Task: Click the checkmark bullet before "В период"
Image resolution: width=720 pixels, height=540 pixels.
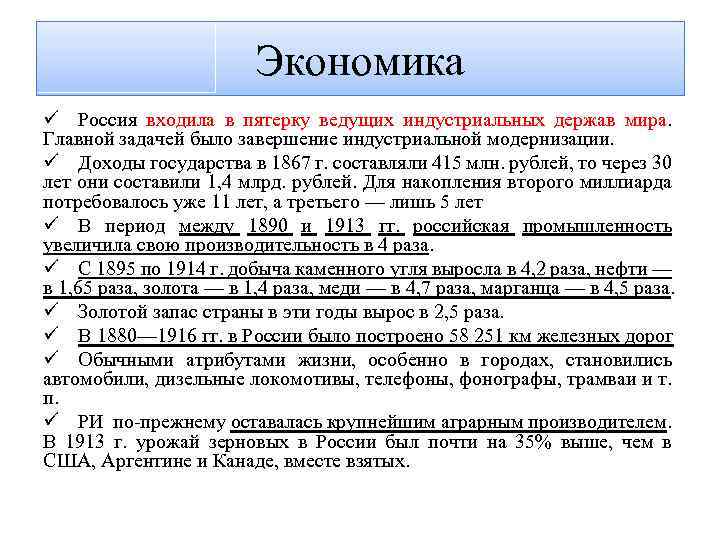Action: 51,224
